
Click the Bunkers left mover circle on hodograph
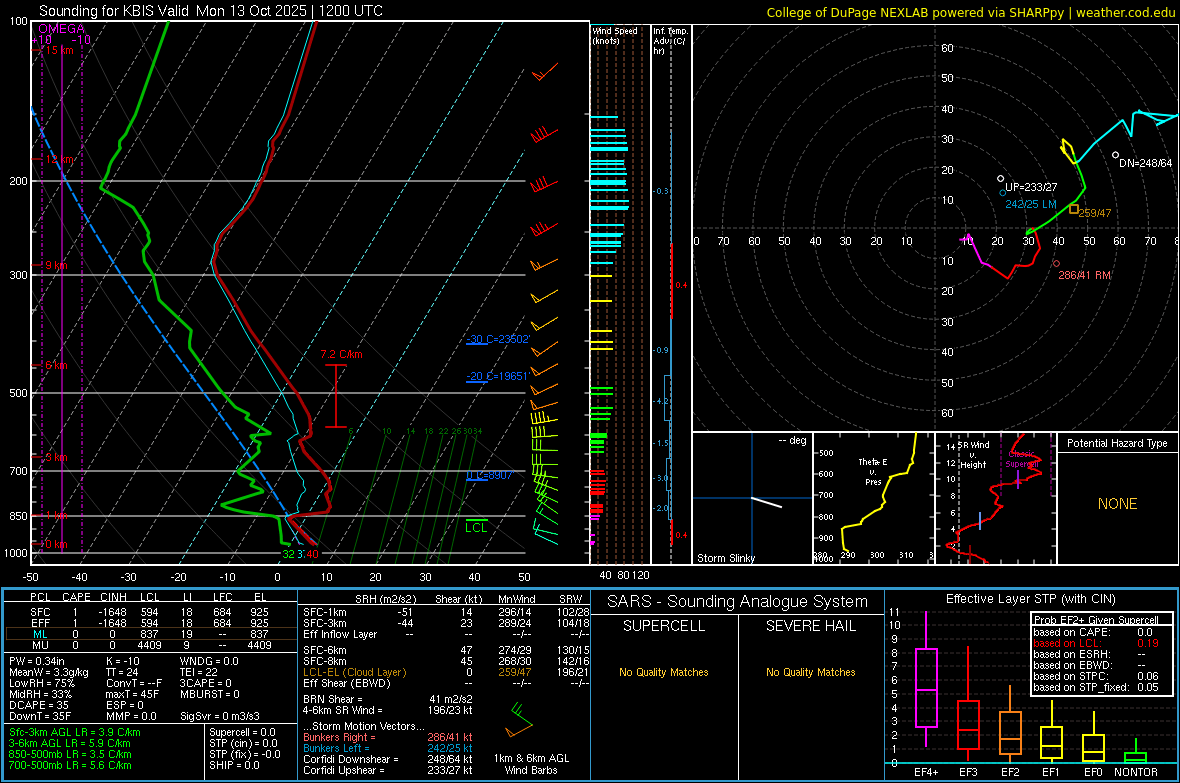(x=1003, y=193)
